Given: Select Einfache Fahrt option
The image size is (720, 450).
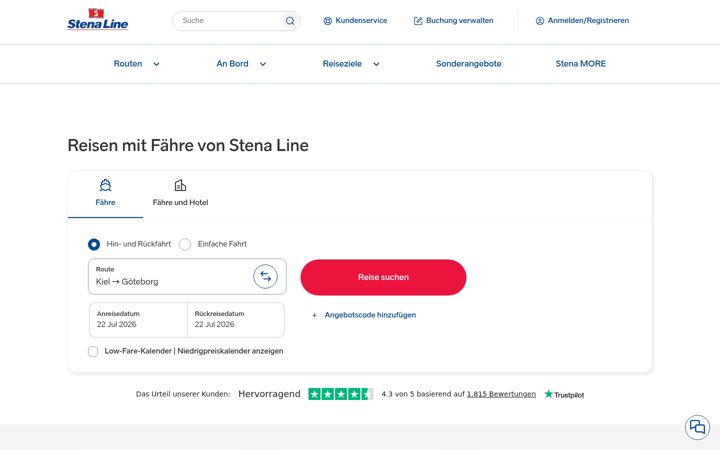Looking at the screenshot, I should pyautogui.click(x=185, y=244).
